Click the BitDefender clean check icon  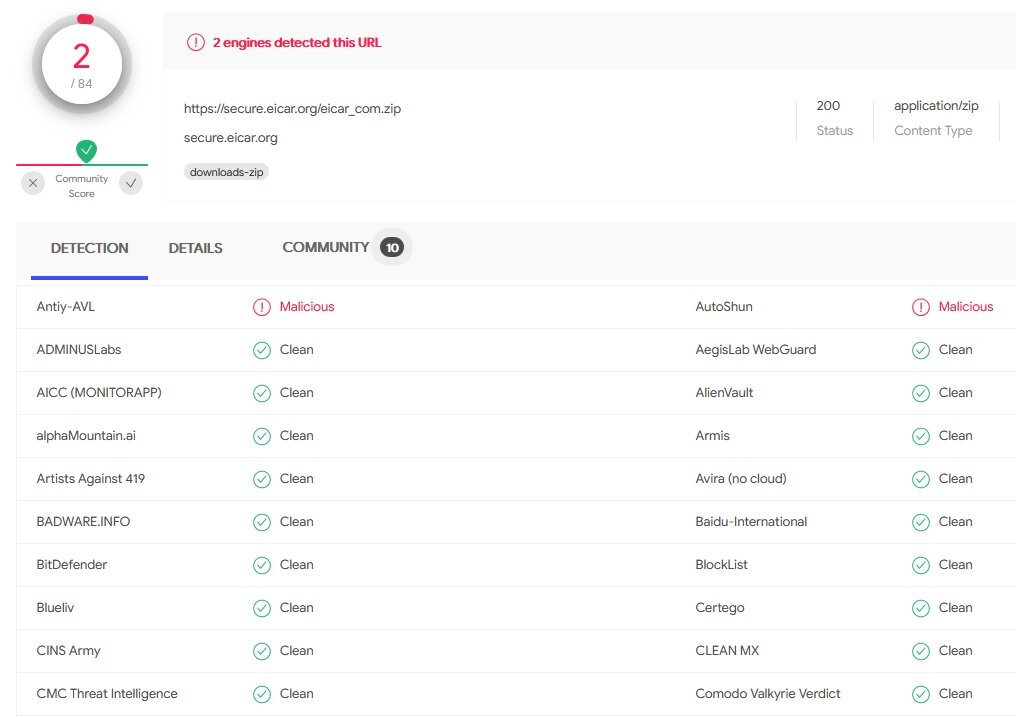point(262,565)
